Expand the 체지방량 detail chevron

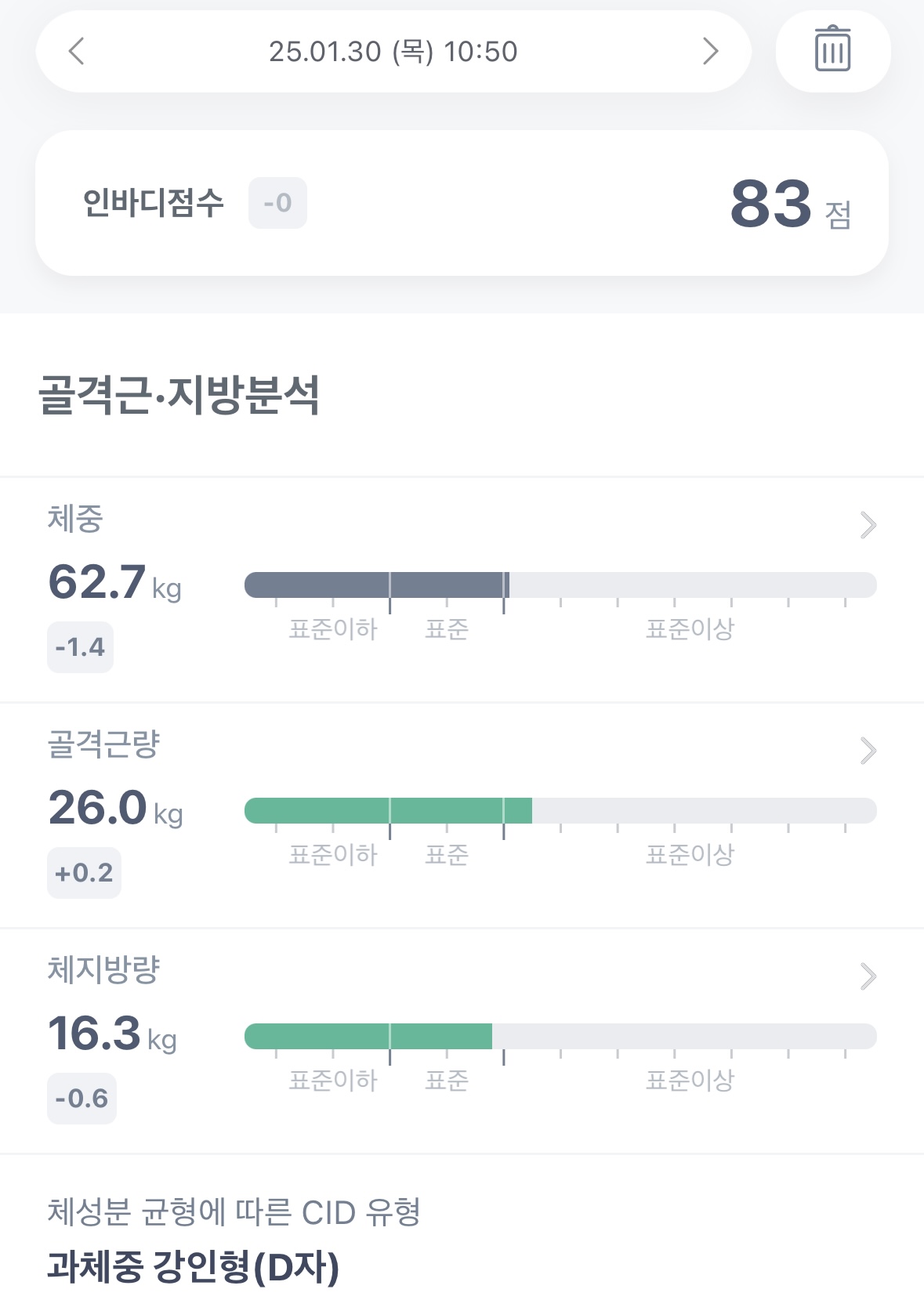coord(868,976)
